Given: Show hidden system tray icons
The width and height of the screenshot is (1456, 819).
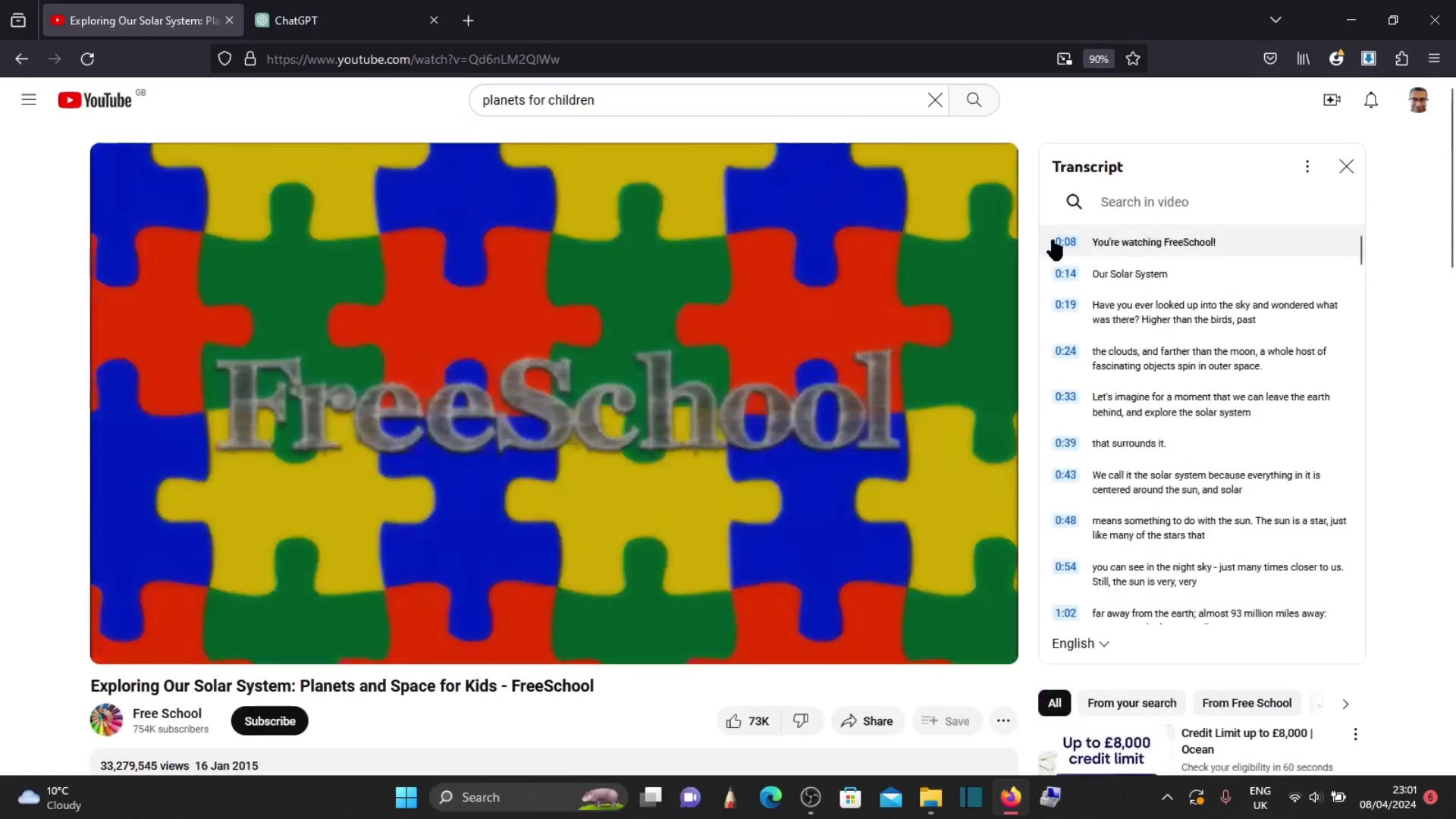Looking at the screenshot, I should [1167, 797].
